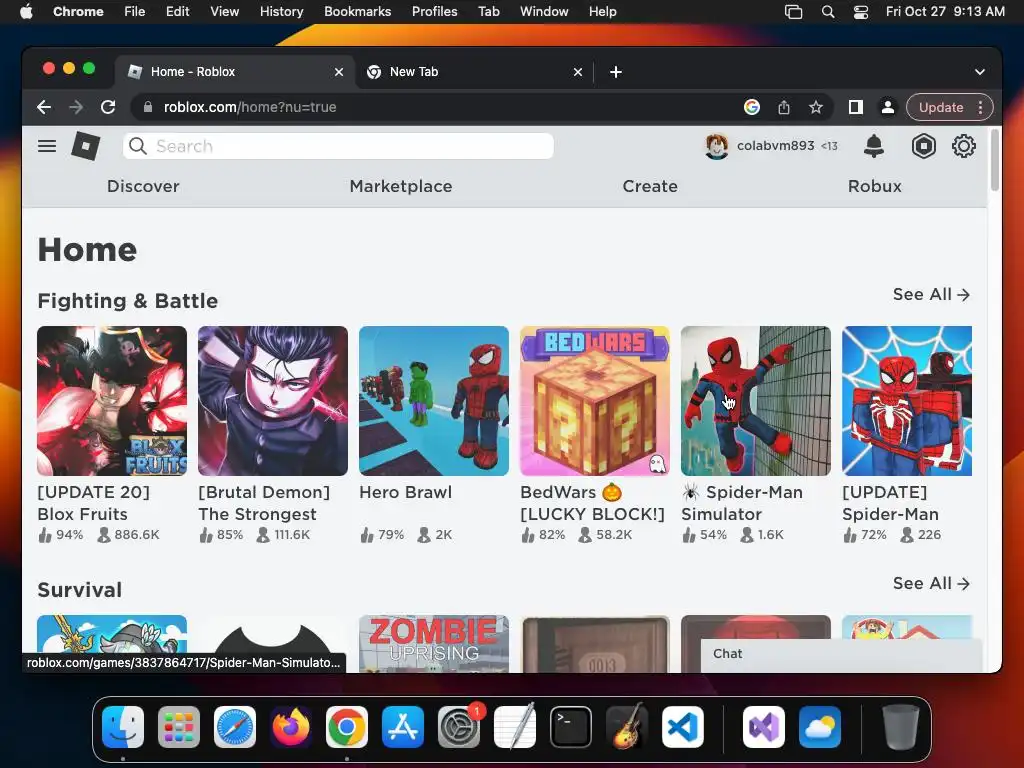
Task: Bookmark this page with star icon
Action: coord(816,107)
